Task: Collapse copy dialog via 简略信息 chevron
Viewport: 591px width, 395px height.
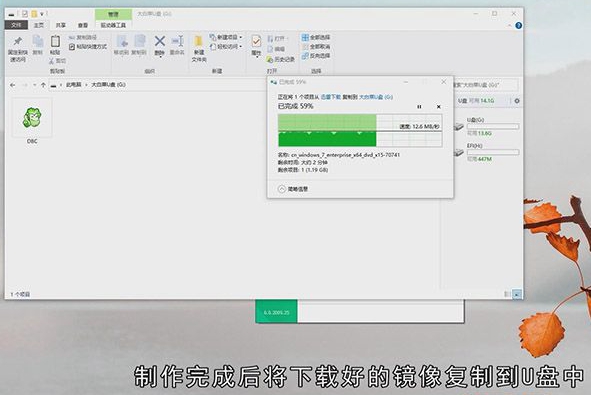Action: point(282,189)
